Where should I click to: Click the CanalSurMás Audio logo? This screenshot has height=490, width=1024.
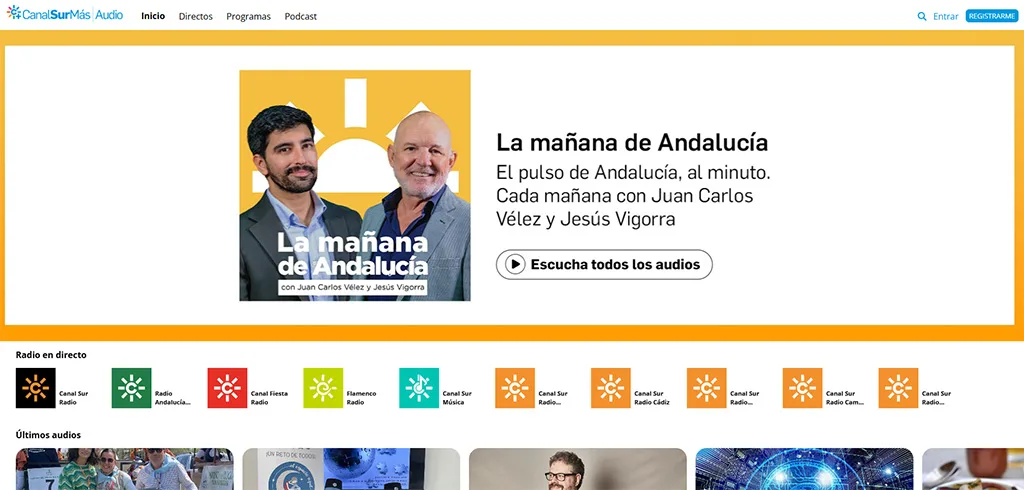click(x=65, y=14)
